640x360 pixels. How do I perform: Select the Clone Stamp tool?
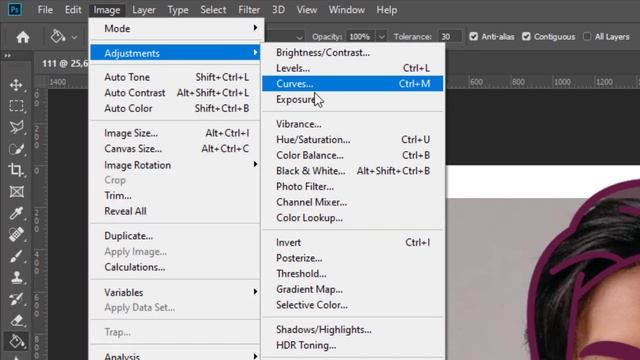click(16, 278)
